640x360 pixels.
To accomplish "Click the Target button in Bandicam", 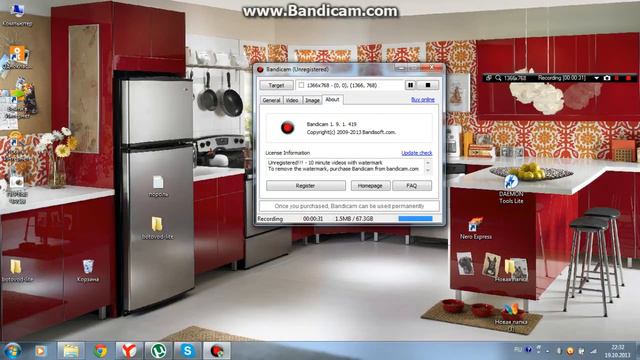I will [x=276, y=85].
